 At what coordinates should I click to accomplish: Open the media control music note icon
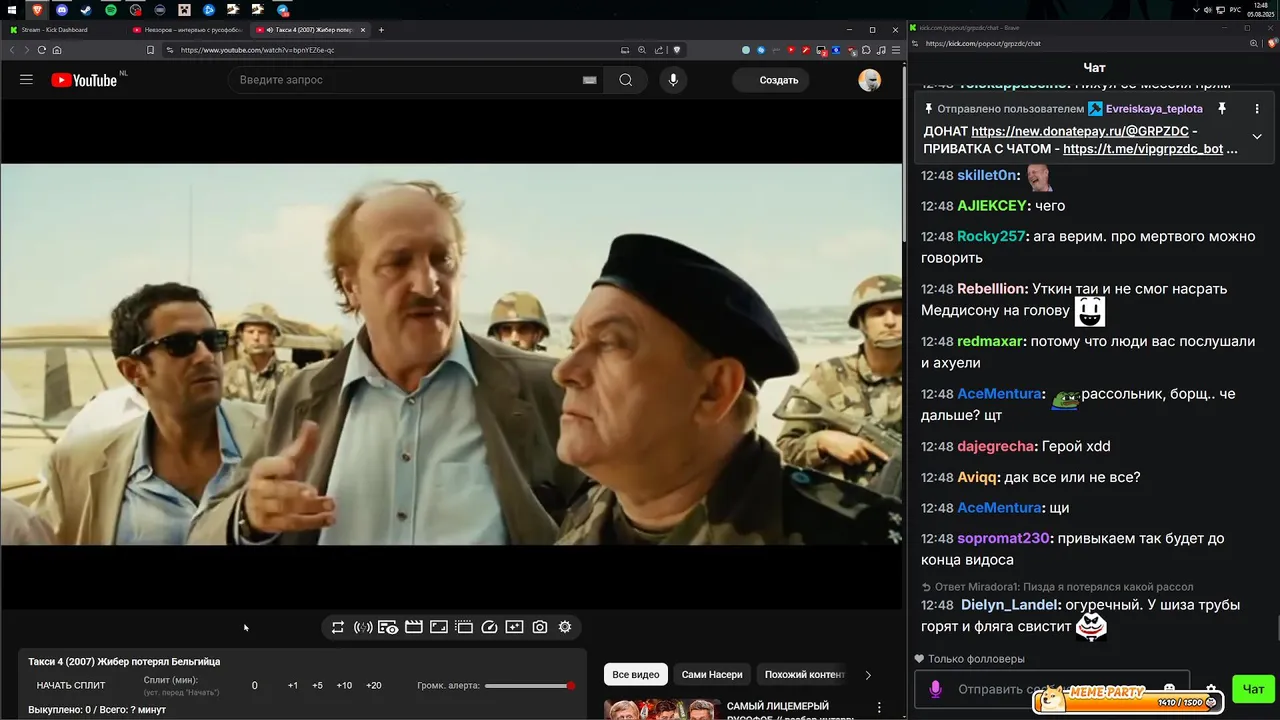pos(881,50)
